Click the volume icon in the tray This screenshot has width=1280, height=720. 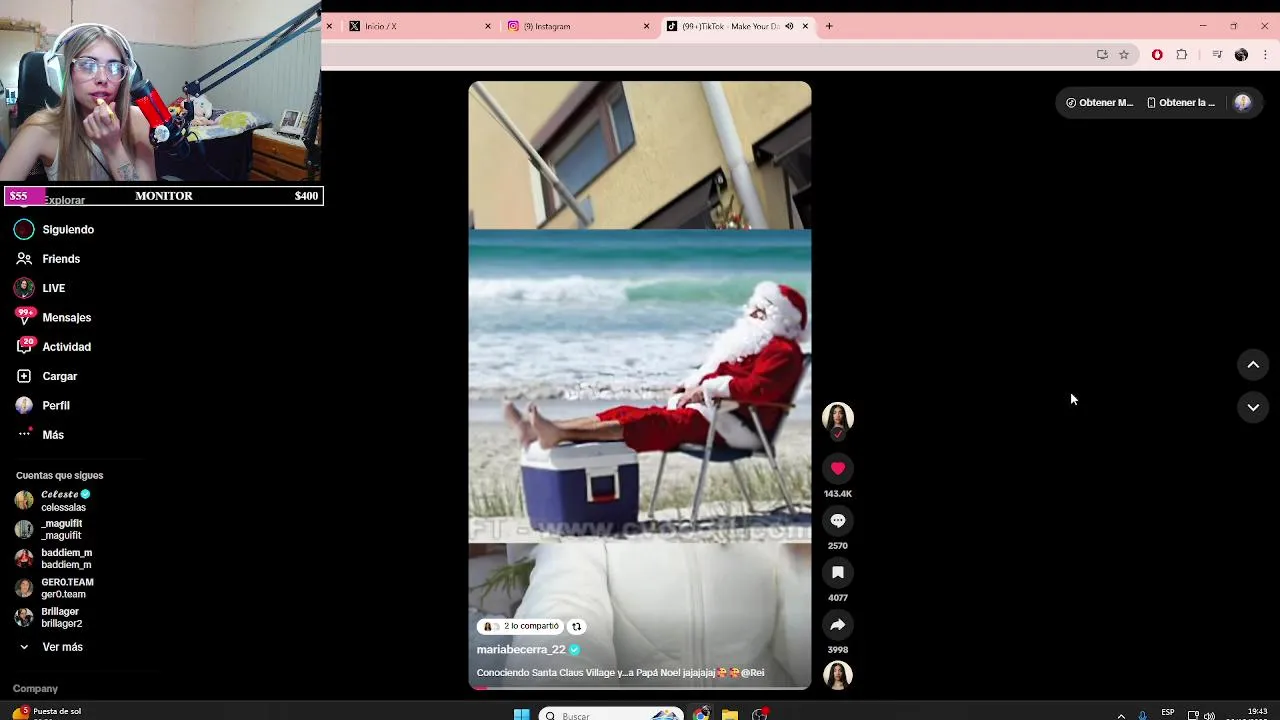point(1209,715)
